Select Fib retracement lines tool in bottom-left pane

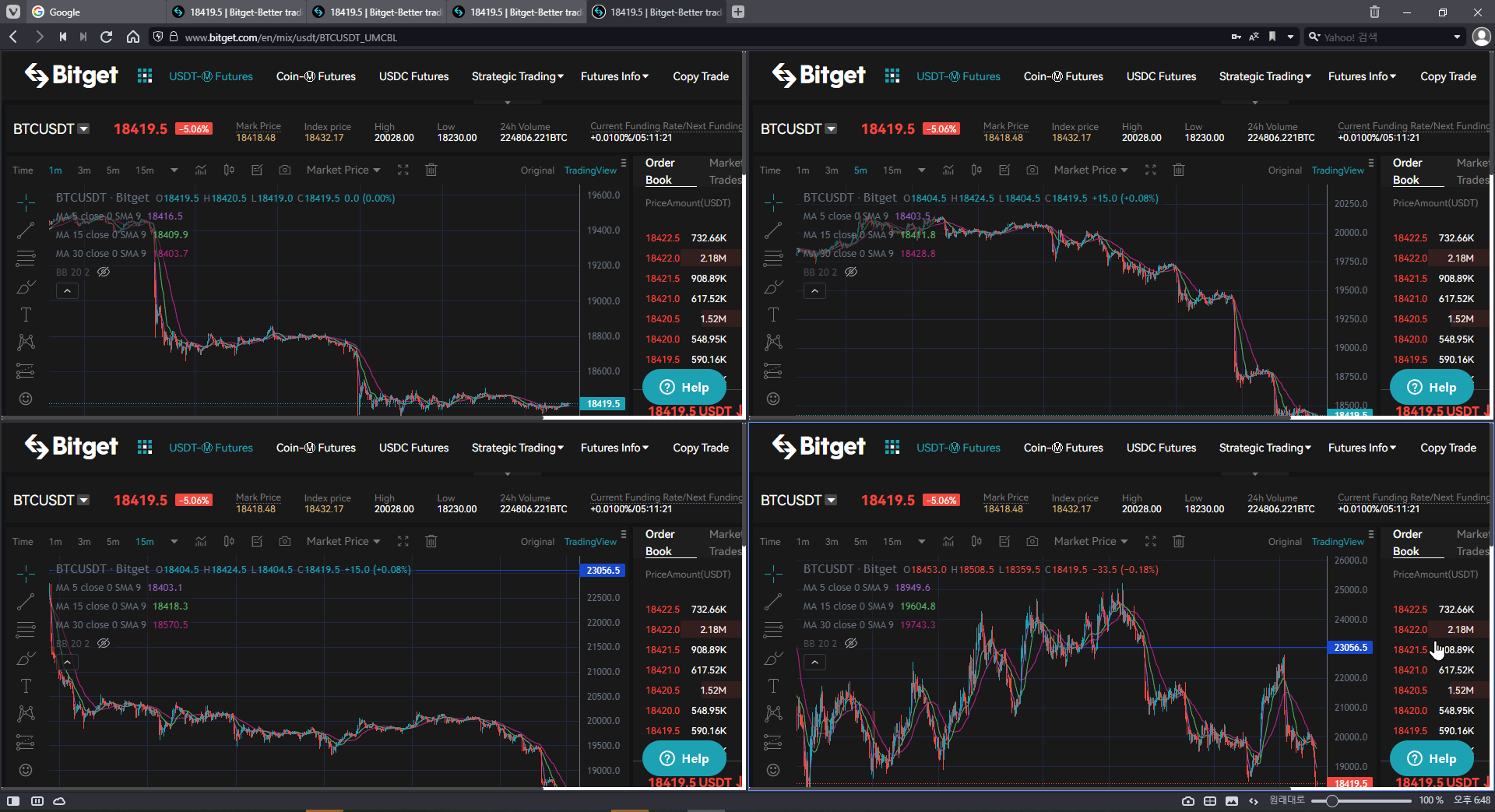(x=26, y=630)
